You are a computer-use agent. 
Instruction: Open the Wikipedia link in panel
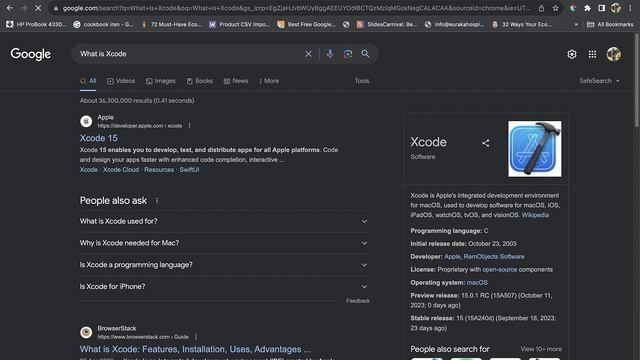tap(535, 215)
